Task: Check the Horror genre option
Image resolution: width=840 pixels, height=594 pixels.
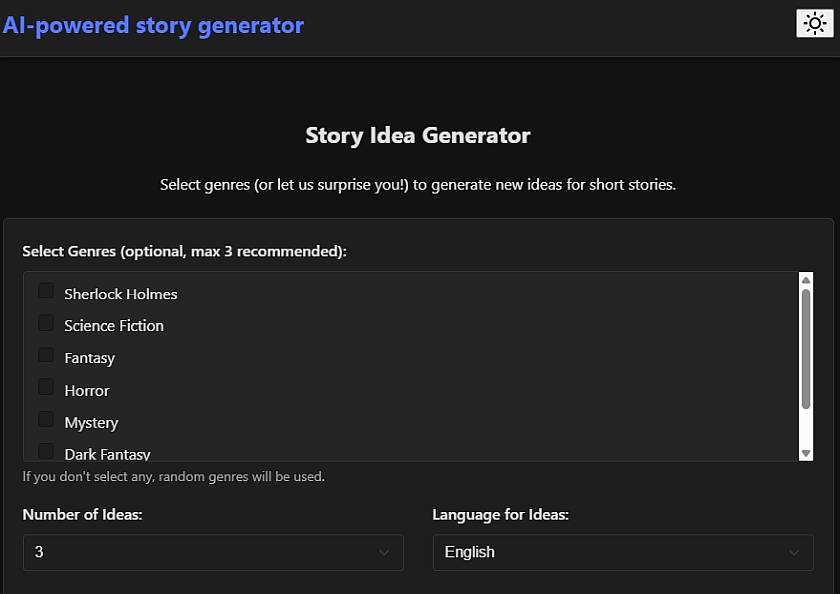Action: [45, 385]
